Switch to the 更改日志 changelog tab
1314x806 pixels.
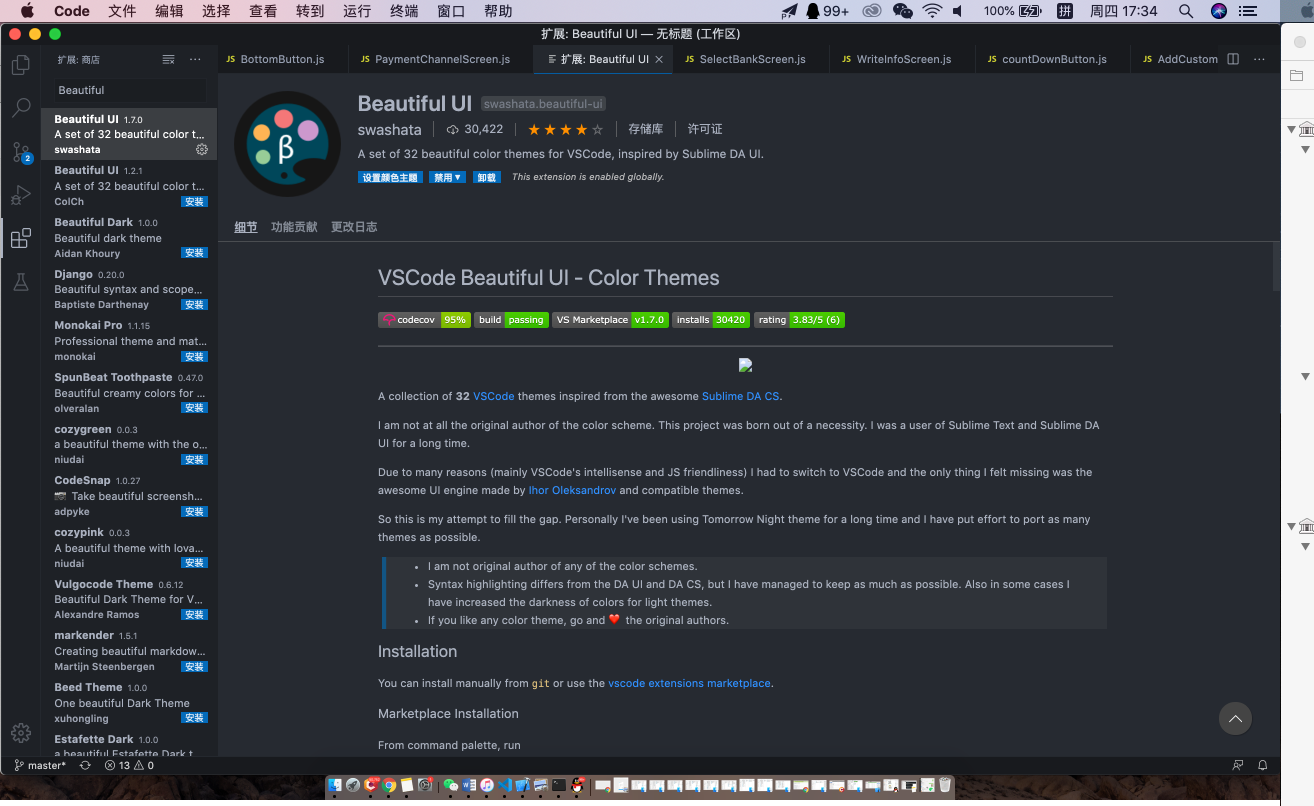click(354, 227)
